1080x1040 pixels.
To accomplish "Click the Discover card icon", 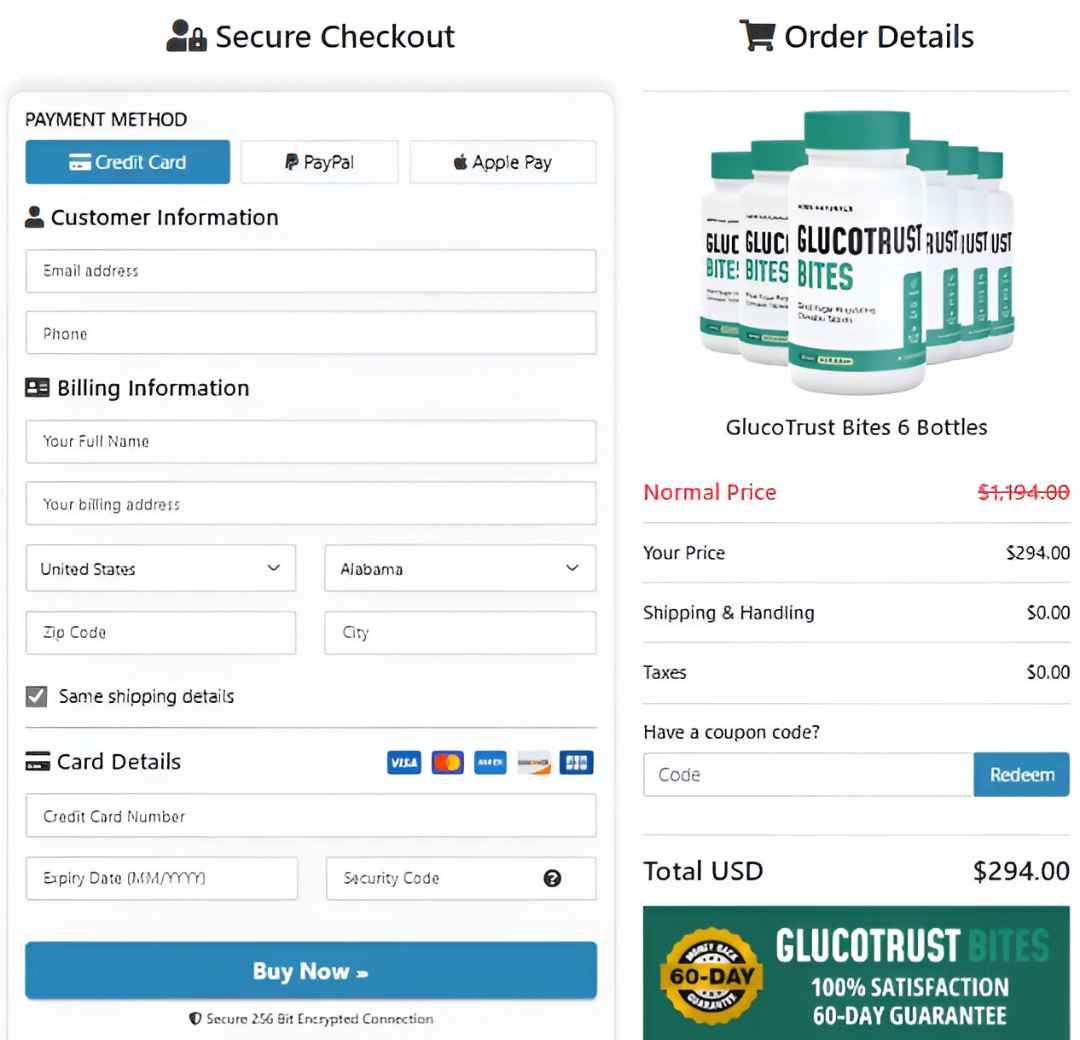I will click(533, 762).
